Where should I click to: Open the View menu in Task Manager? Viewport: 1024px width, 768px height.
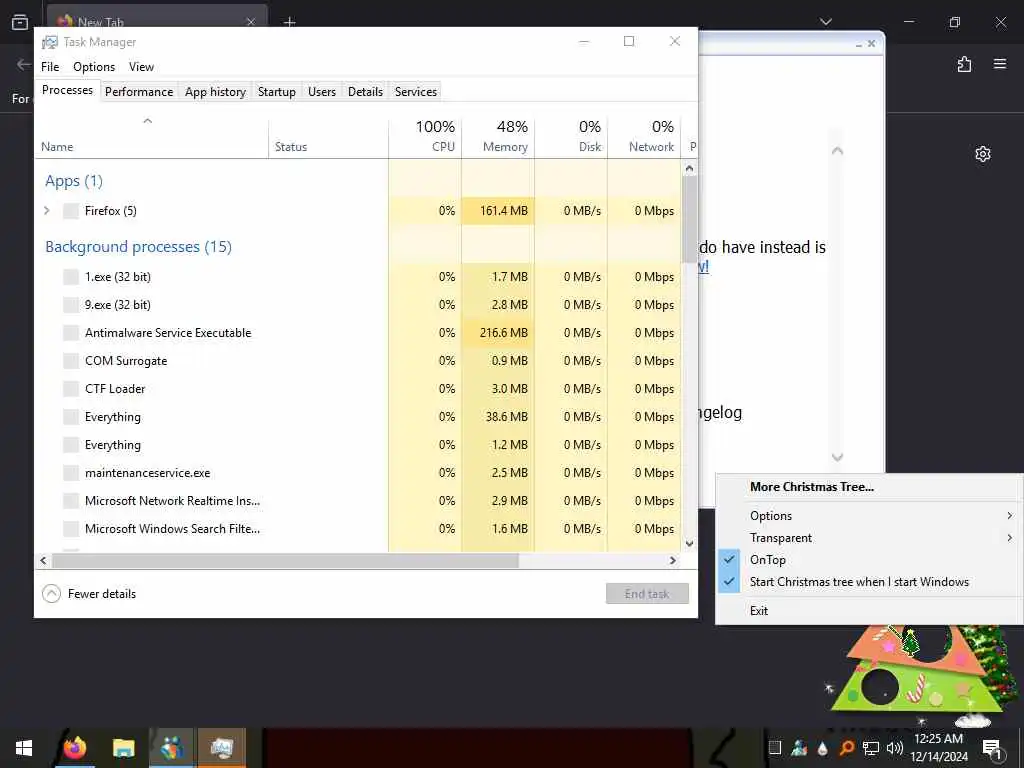[141, 67]
